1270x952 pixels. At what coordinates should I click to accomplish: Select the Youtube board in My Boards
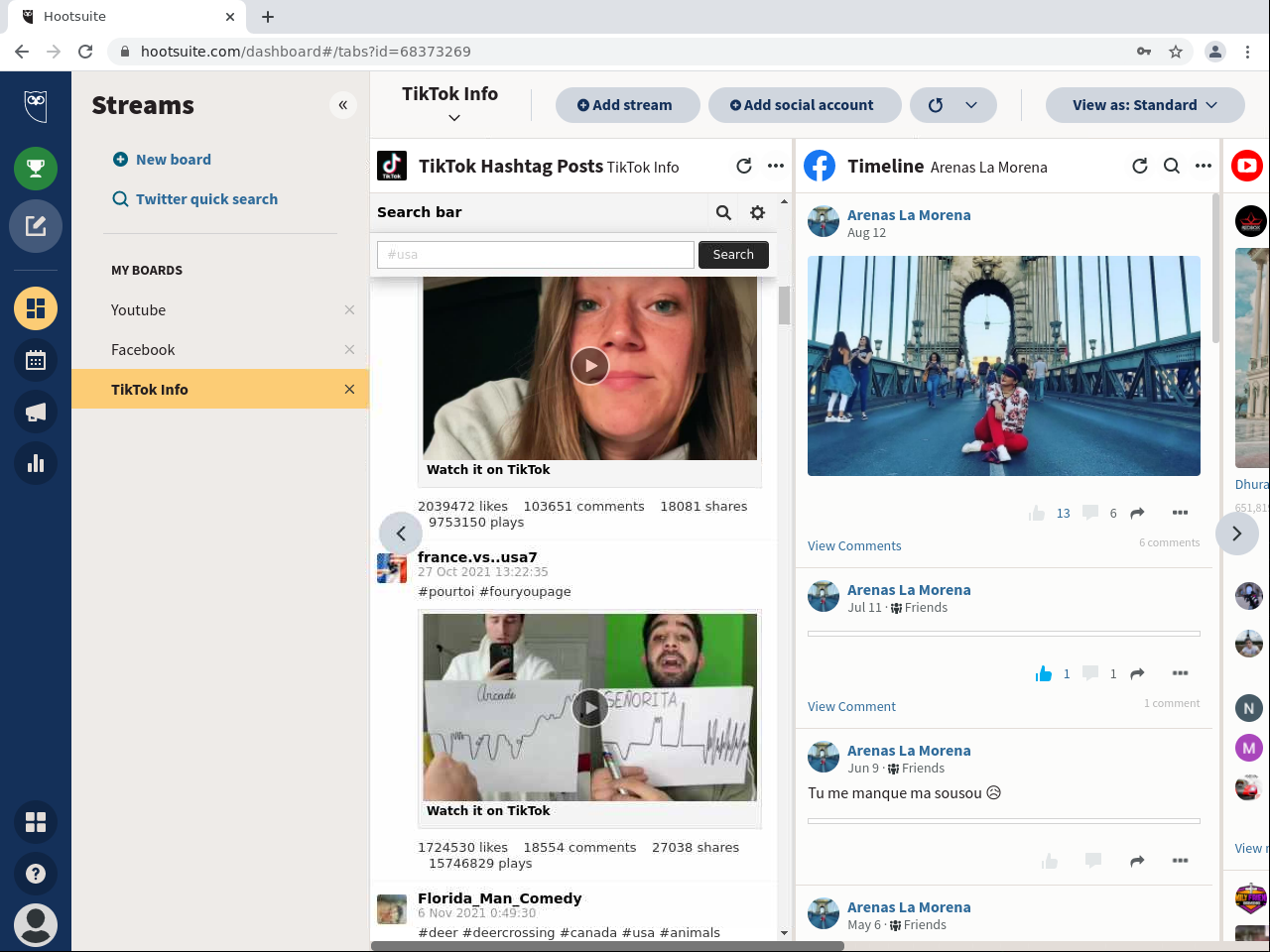tap(139, 310)
